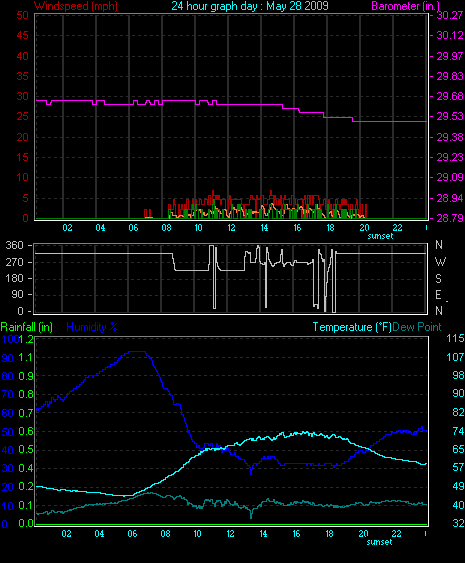
Task: Click the Windspeed (mph) axis title
Action: point(76,6)
